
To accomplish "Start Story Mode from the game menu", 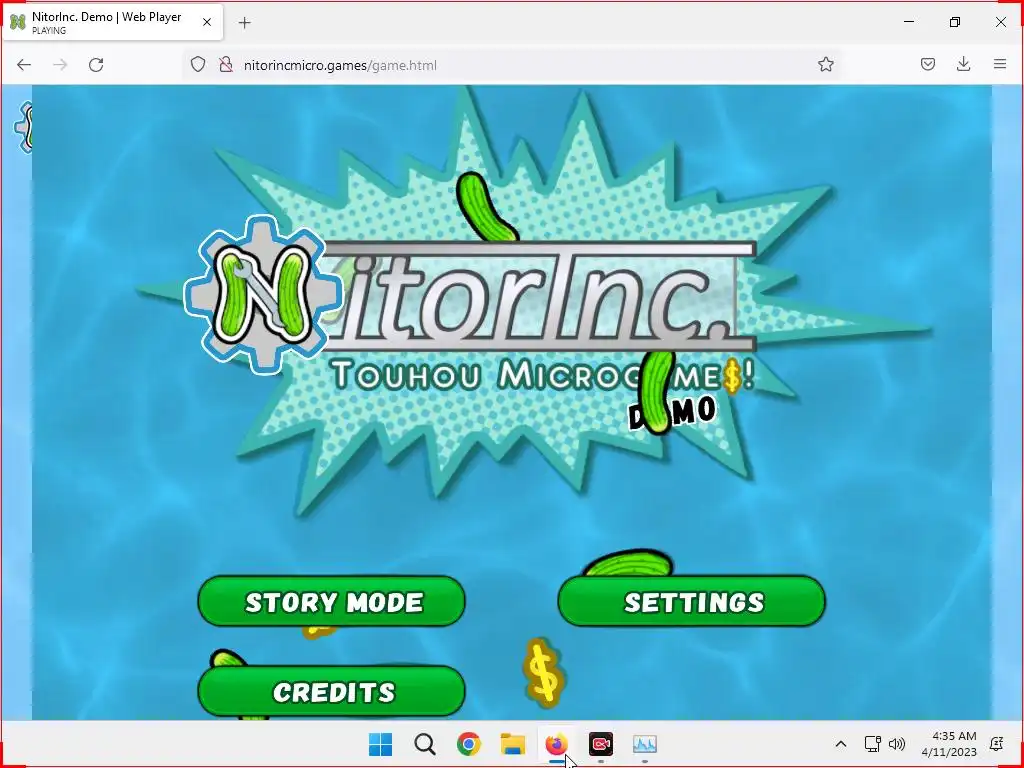I will coord(332,601).
